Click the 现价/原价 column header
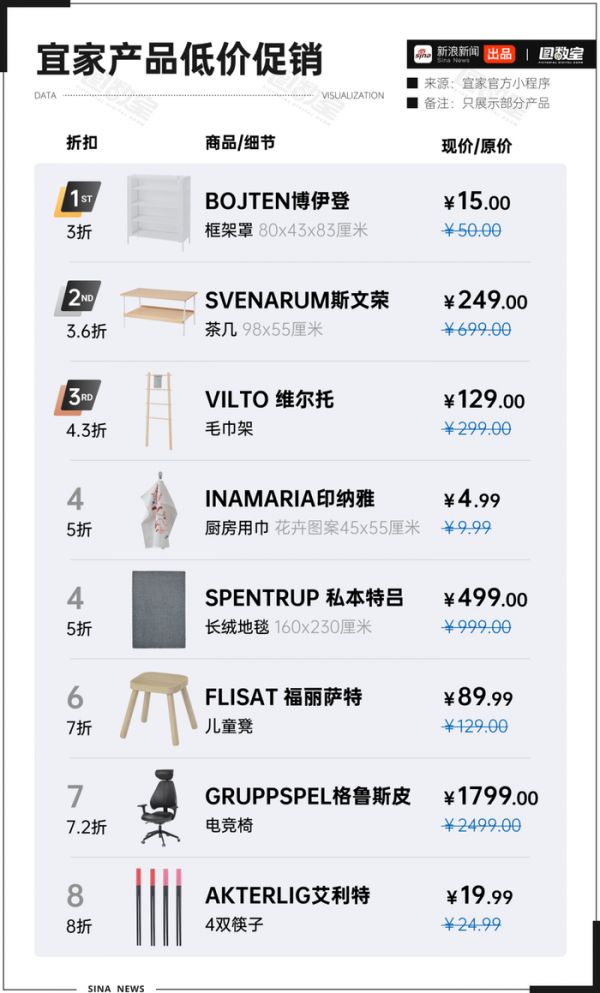Image resolution: width=600 pixels, height=993 pixels. tap(476, 145)
